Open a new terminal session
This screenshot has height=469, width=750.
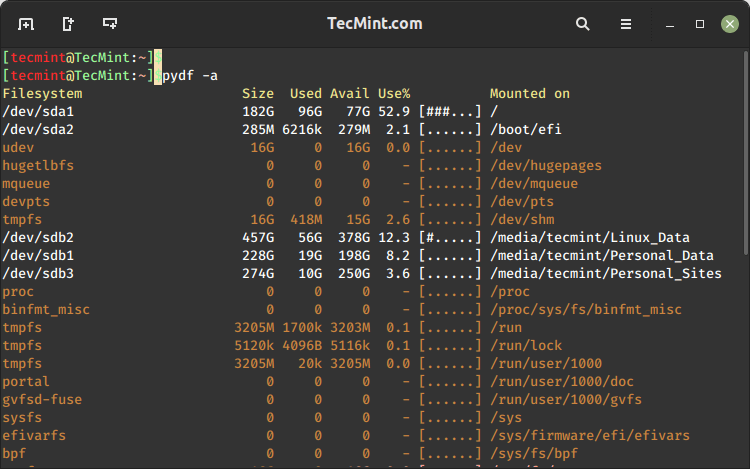25,23
